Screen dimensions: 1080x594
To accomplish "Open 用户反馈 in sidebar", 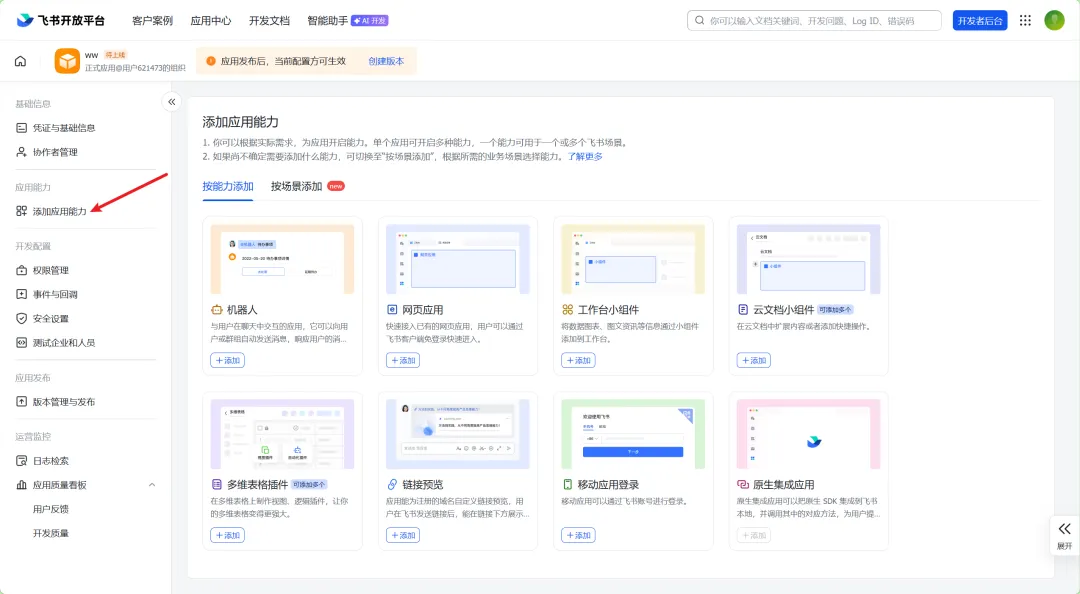I will pos(51,509).
